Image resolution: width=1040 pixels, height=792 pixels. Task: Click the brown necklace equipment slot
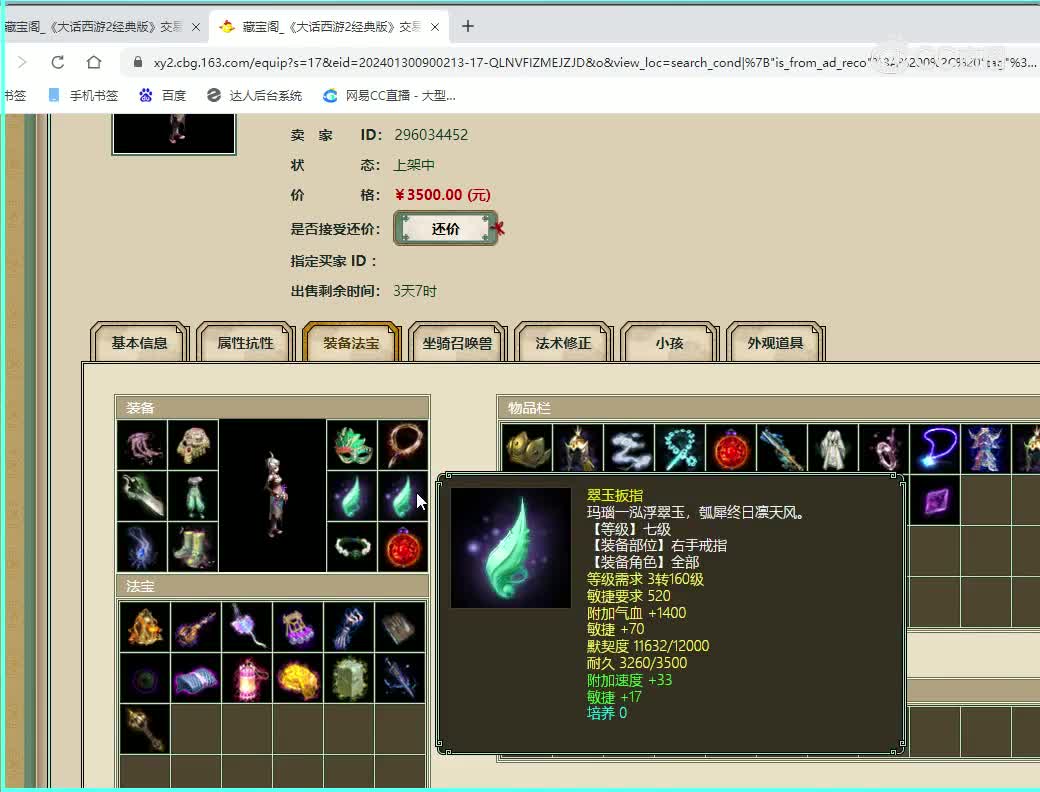[x=403, y=445]
